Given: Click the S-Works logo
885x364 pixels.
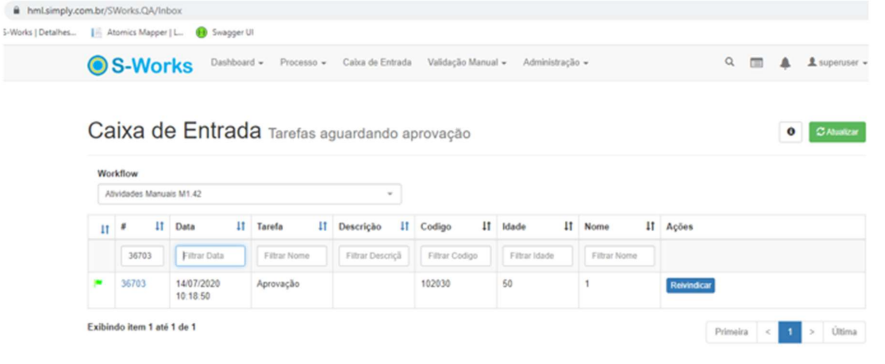Looking at the screenshot, I should pos(140,65).
